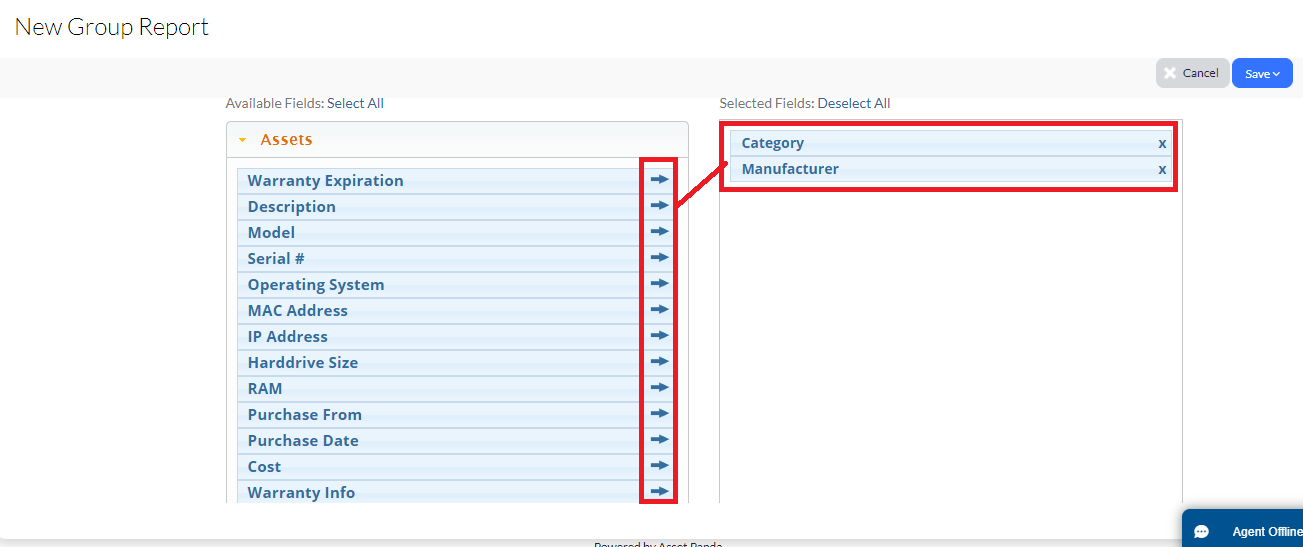Select the Warranty Info field label
The height and width of the screenshot is (547, 1303).
301,493
